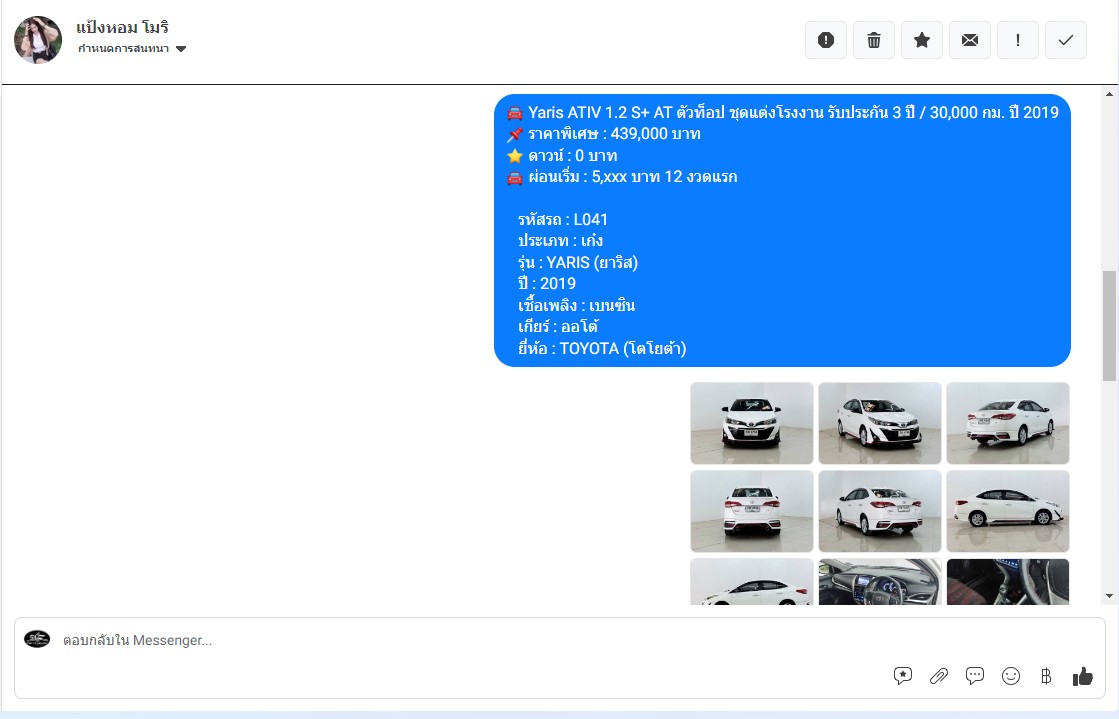Mark conversation unread with the envelope icon
The image size is (1119, 719).
click(x=970, y=40)
